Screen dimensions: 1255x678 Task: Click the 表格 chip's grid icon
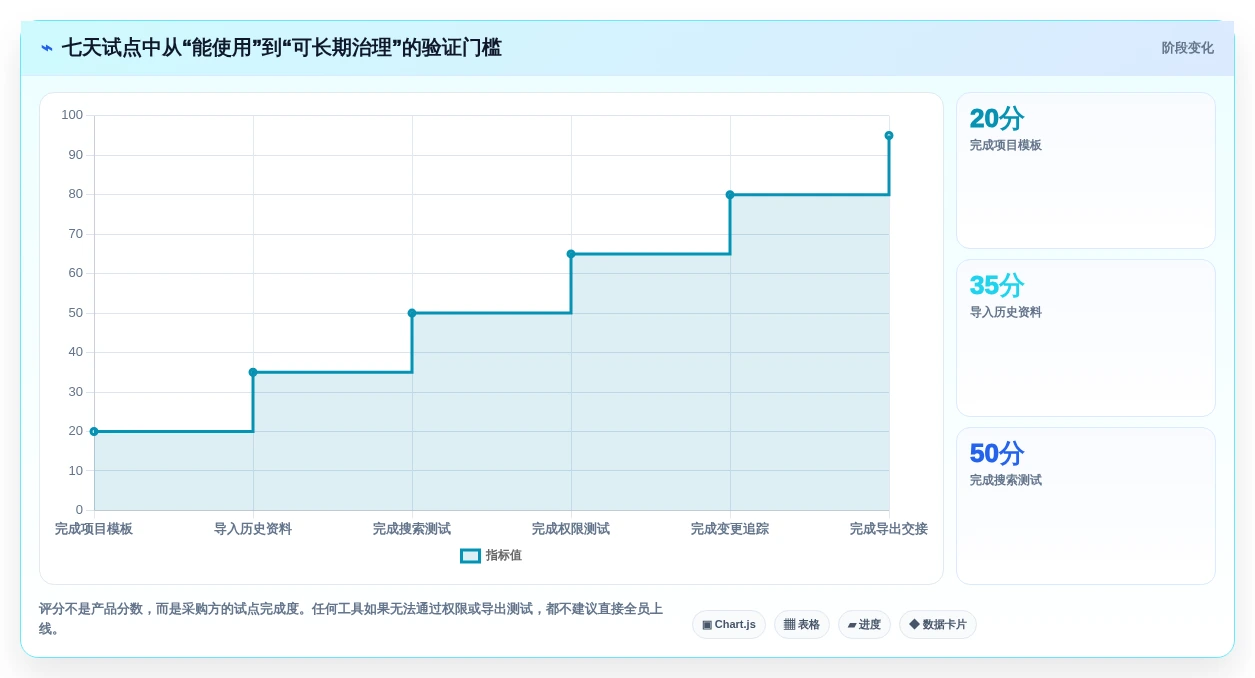[x=789, y=625]
